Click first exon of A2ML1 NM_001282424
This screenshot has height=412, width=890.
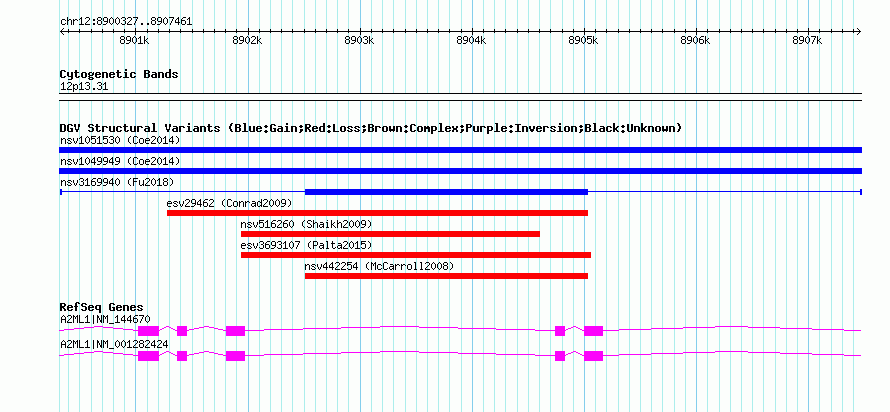click(149, 356)
